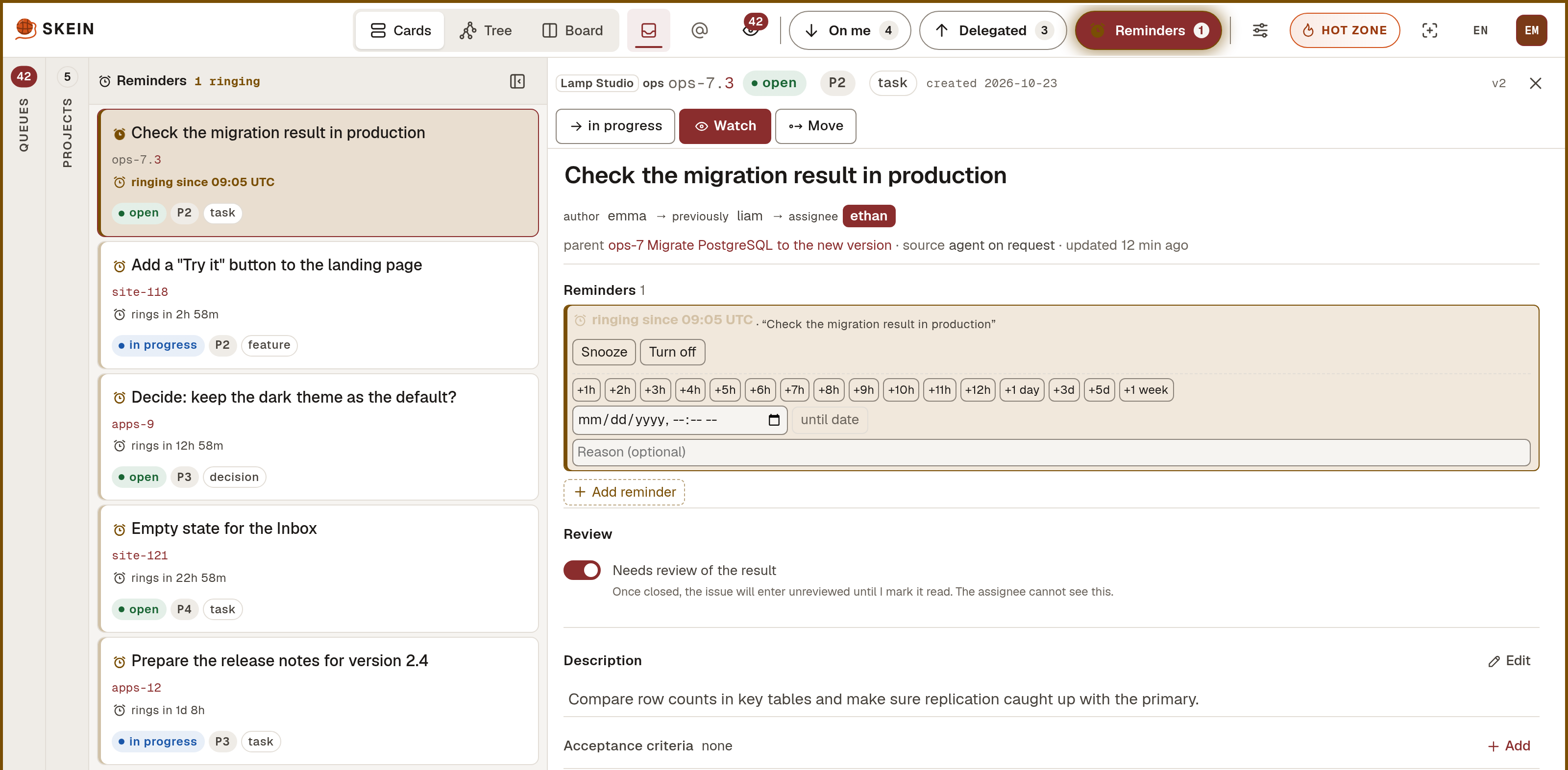
Task: Collapse the Reminders list panel
Action: [x=517, y=81]
